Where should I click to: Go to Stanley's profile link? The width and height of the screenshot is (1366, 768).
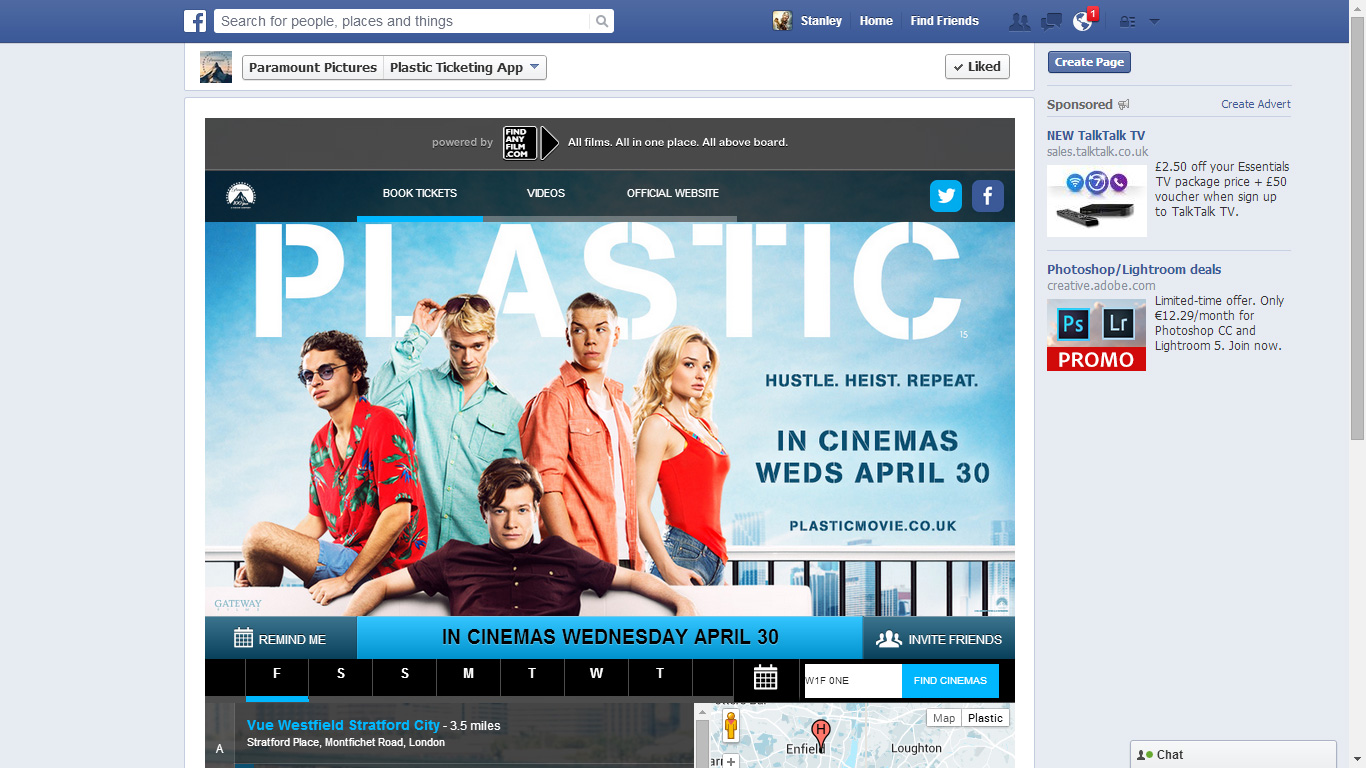tap(821, 21)
